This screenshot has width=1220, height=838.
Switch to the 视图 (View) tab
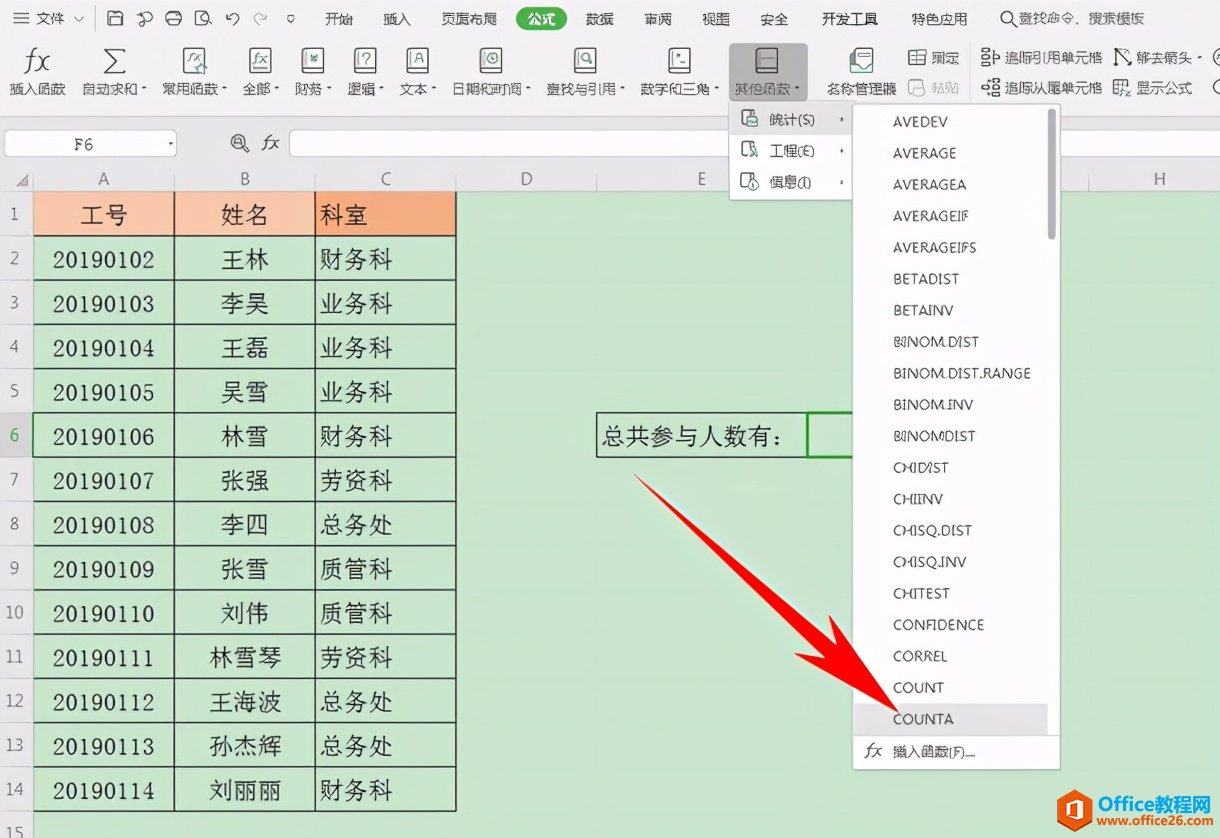[716, 19]
